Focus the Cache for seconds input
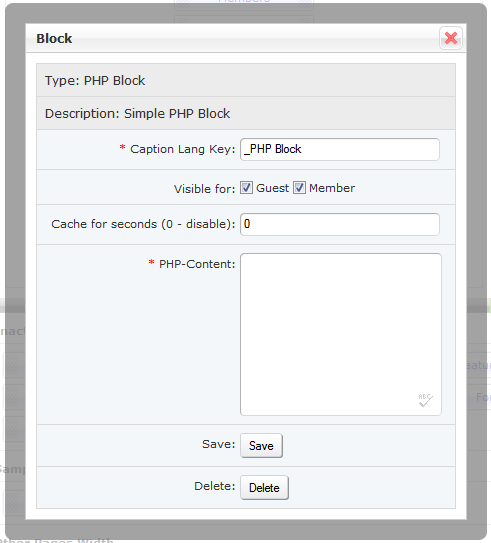 pyautogui.click(x=340, y=224)
